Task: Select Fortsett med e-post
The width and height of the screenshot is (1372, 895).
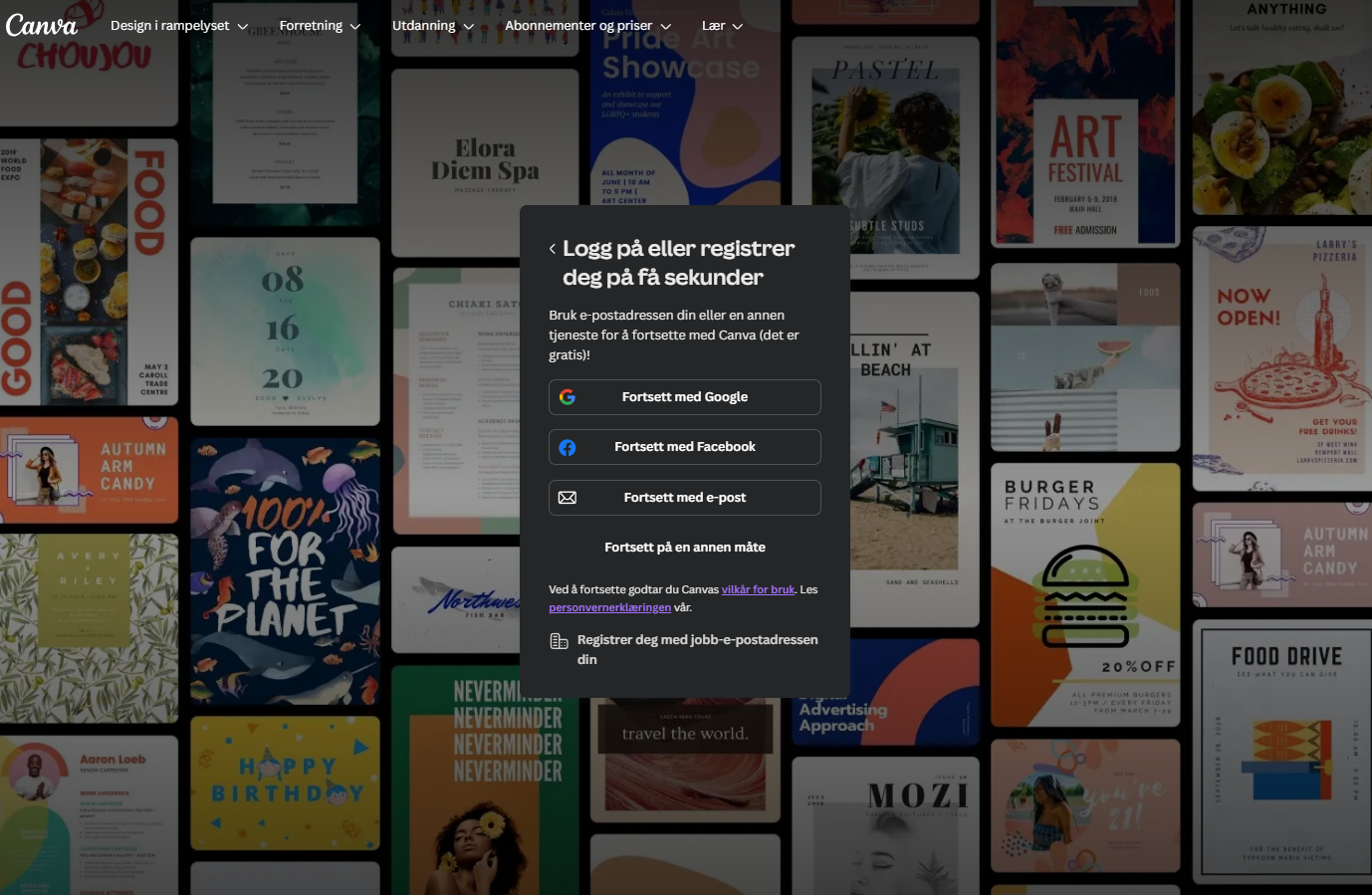Action: pos(685,498)
